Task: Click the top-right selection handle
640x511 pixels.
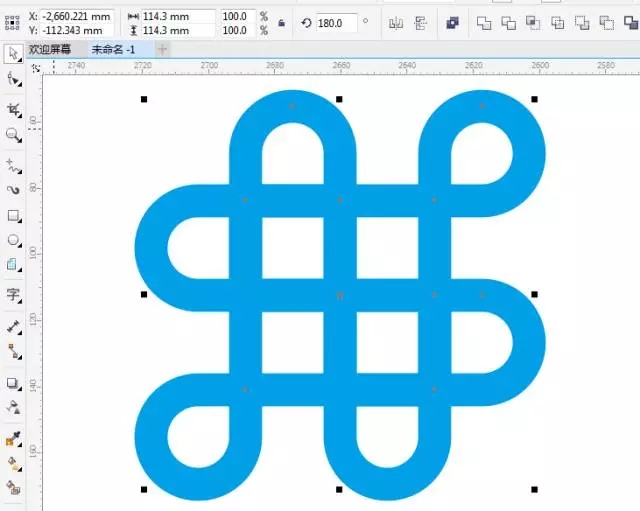Action: 534,99
